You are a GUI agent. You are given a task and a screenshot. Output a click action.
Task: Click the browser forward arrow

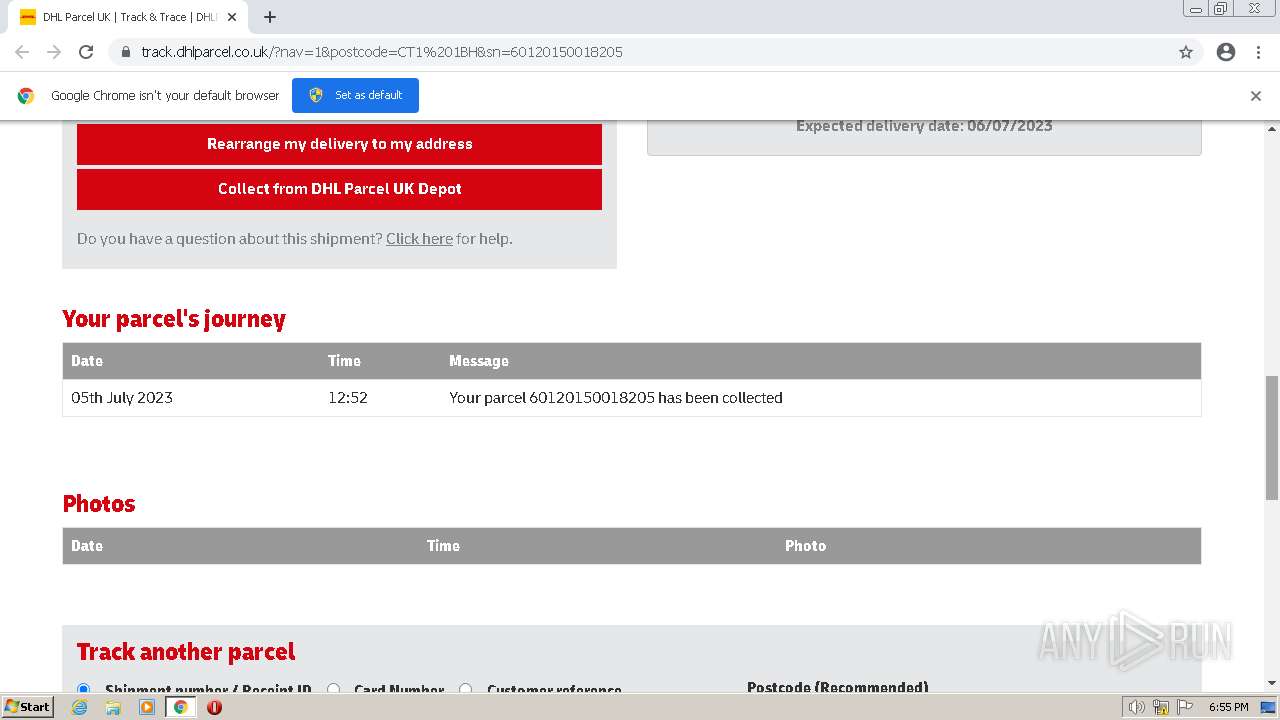(54, 52)
